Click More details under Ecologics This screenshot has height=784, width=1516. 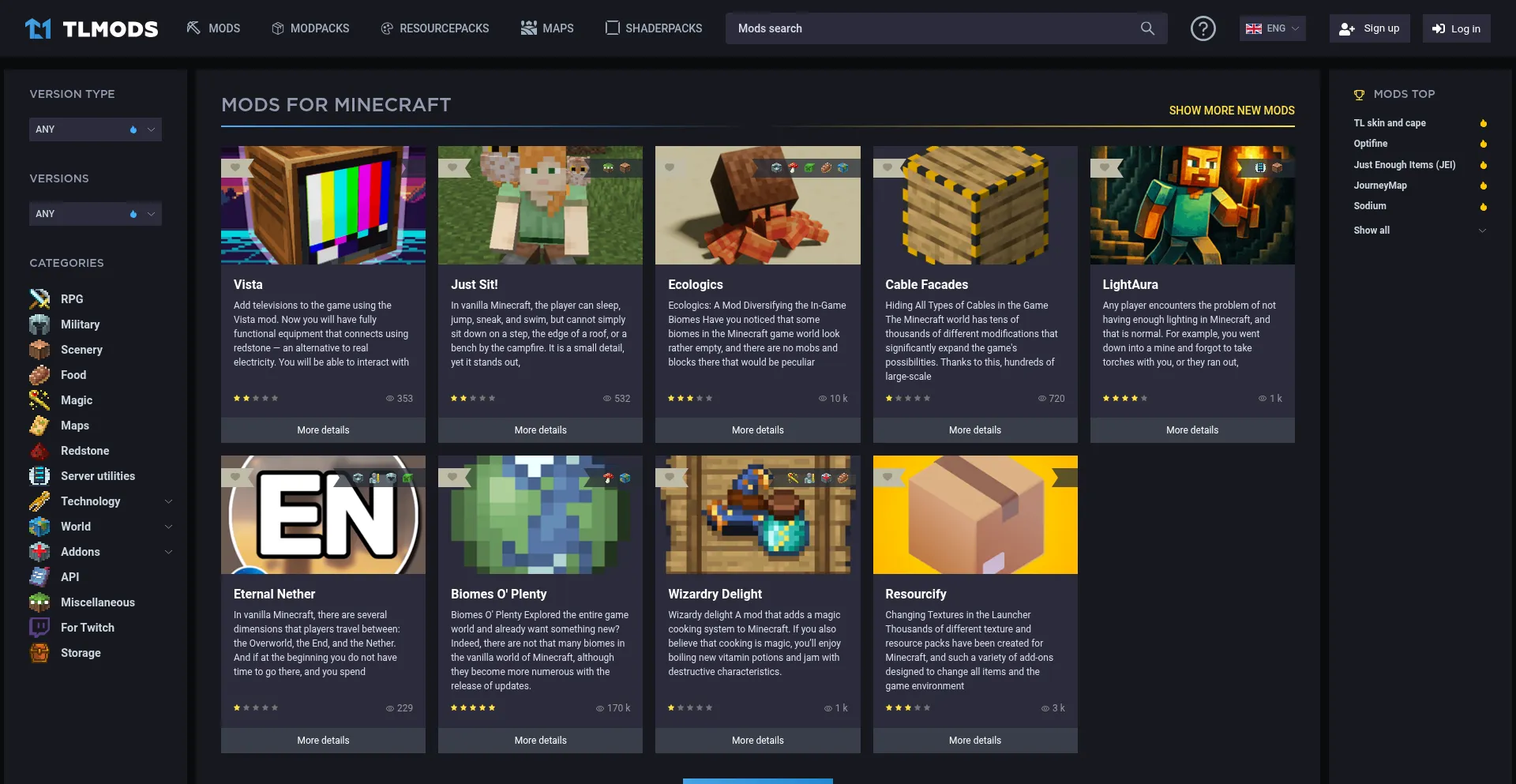758,430
